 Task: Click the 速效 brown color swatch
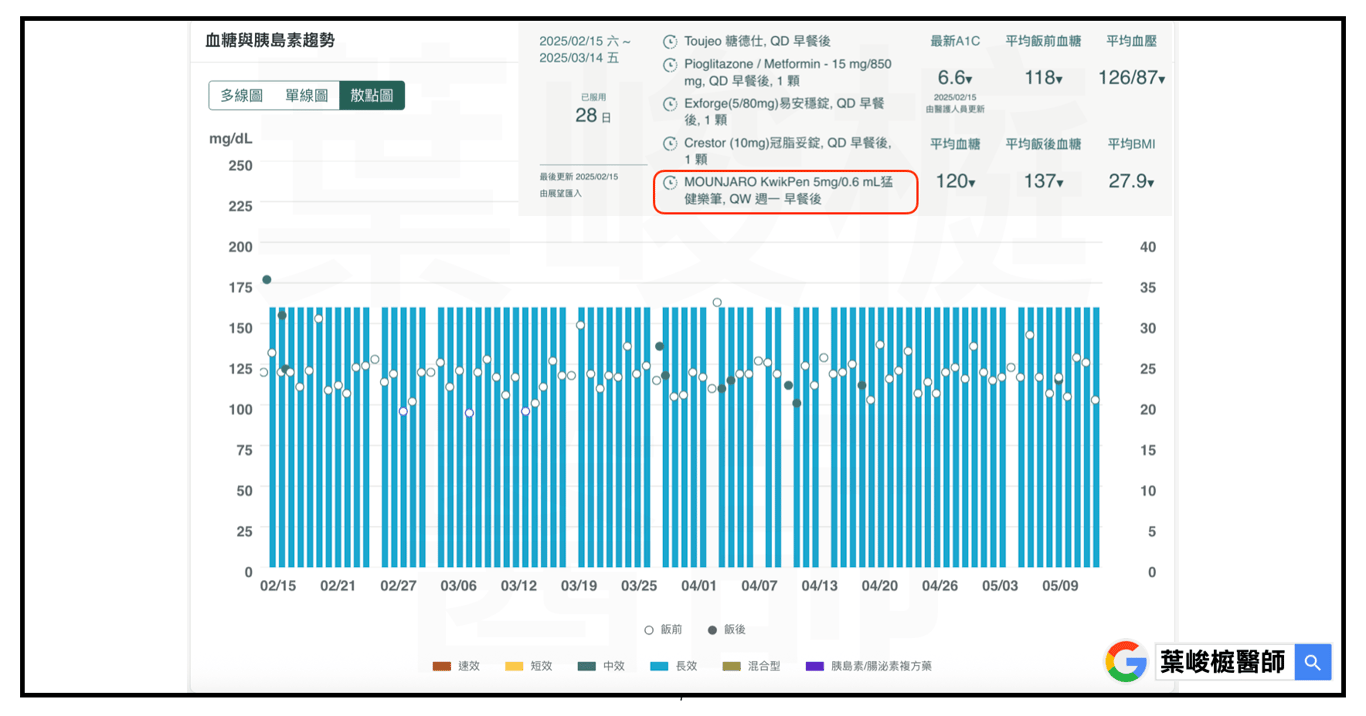tap(442, 666)
